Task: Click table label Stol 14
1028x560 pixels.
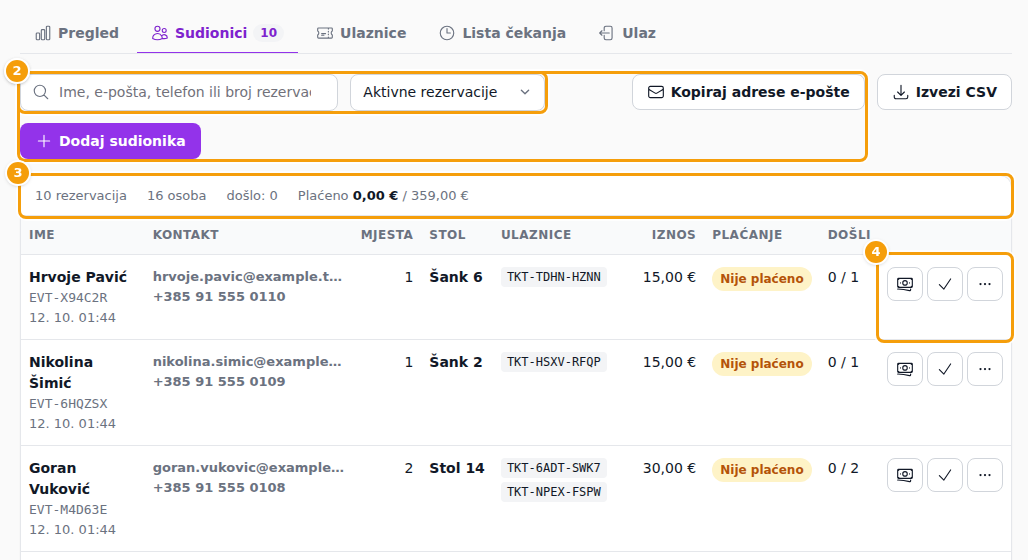Action: point(457,468)
